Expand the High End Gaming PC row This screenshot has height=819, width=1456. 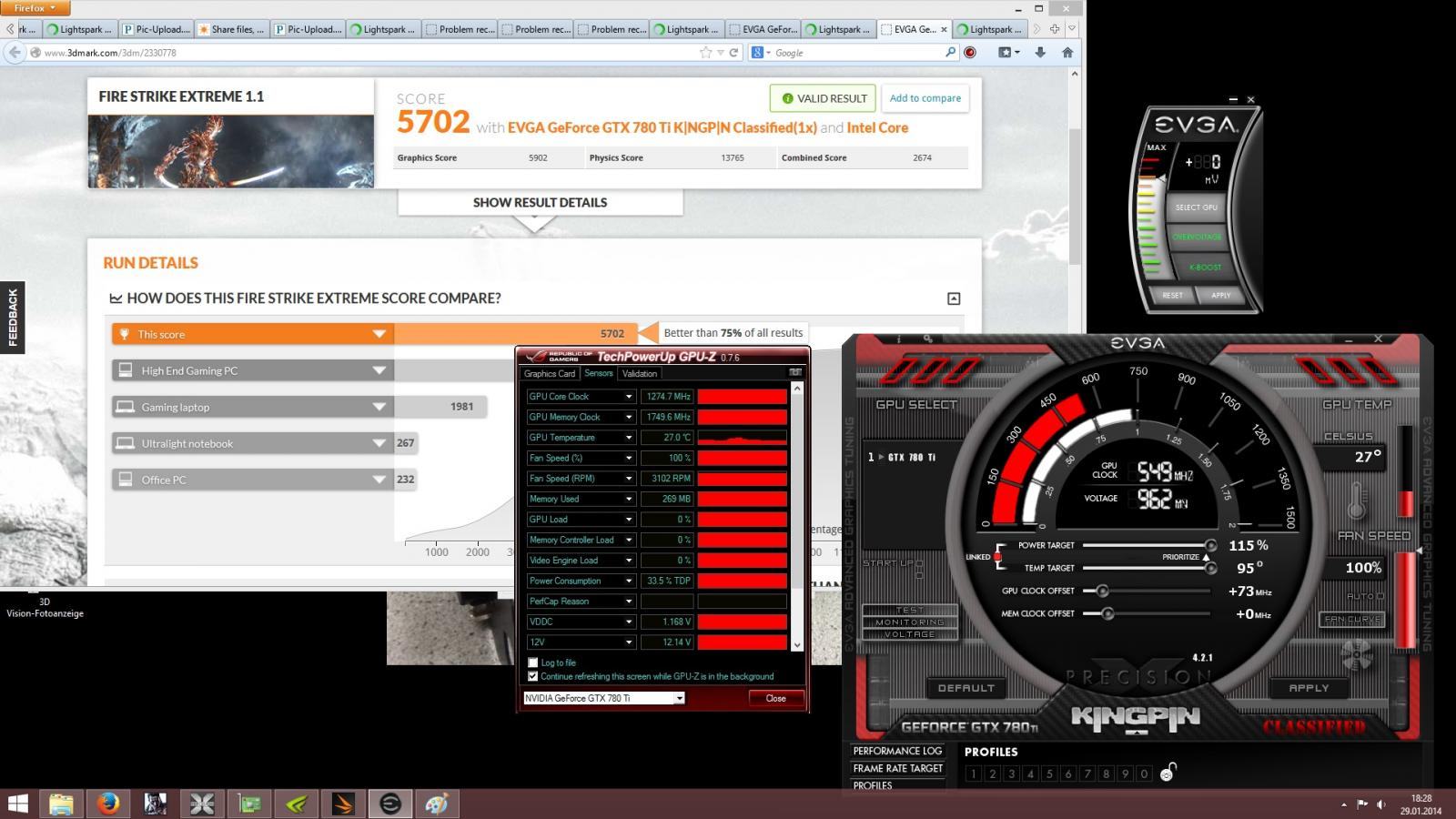[x=379, y=370]
